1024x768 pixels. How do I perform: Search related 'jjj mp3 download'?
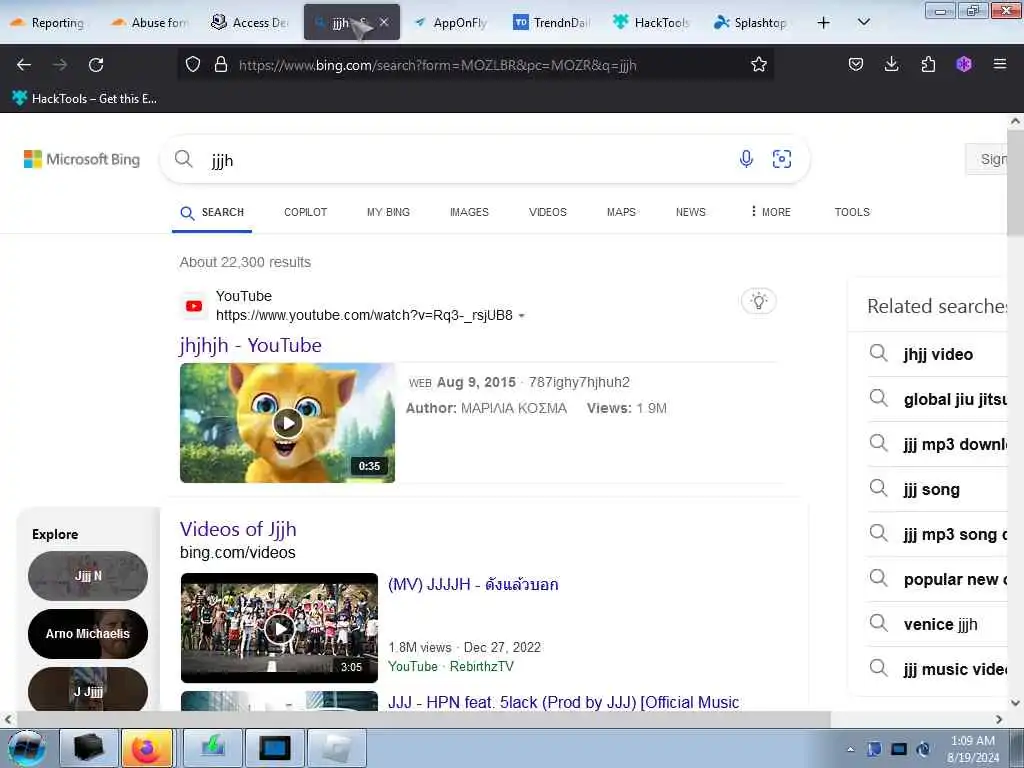(x=938, y=445)
